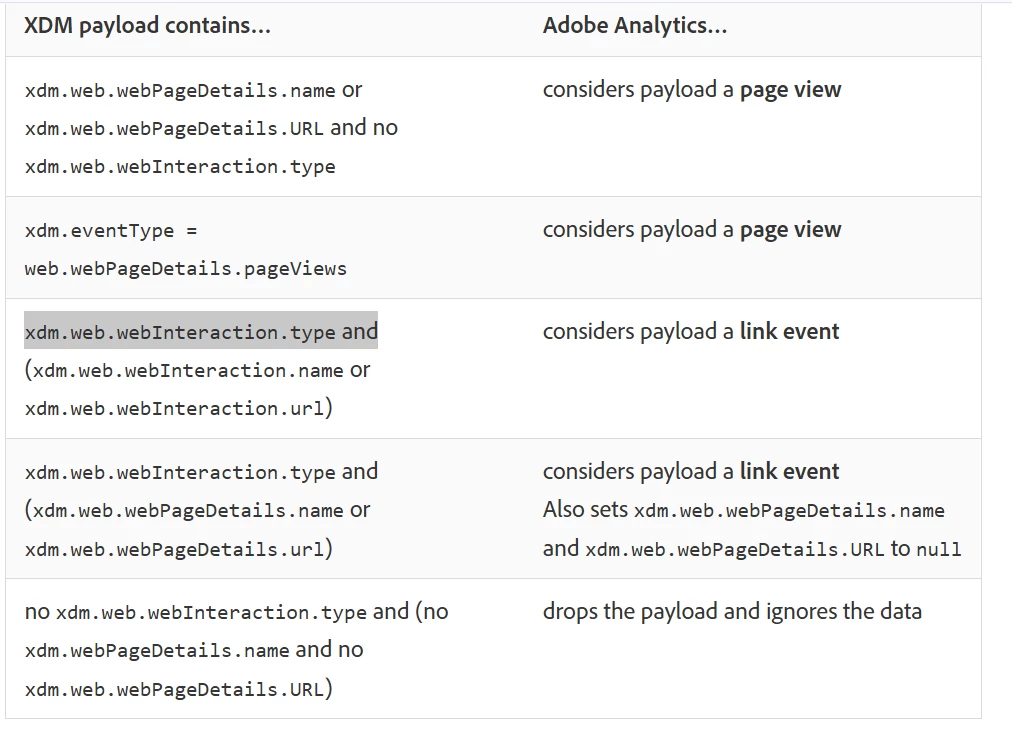The width and height of the screenshot is (1012, 734).
Task: Click "drops the payload and ignores the data"
Action: [x=732, y=611]
